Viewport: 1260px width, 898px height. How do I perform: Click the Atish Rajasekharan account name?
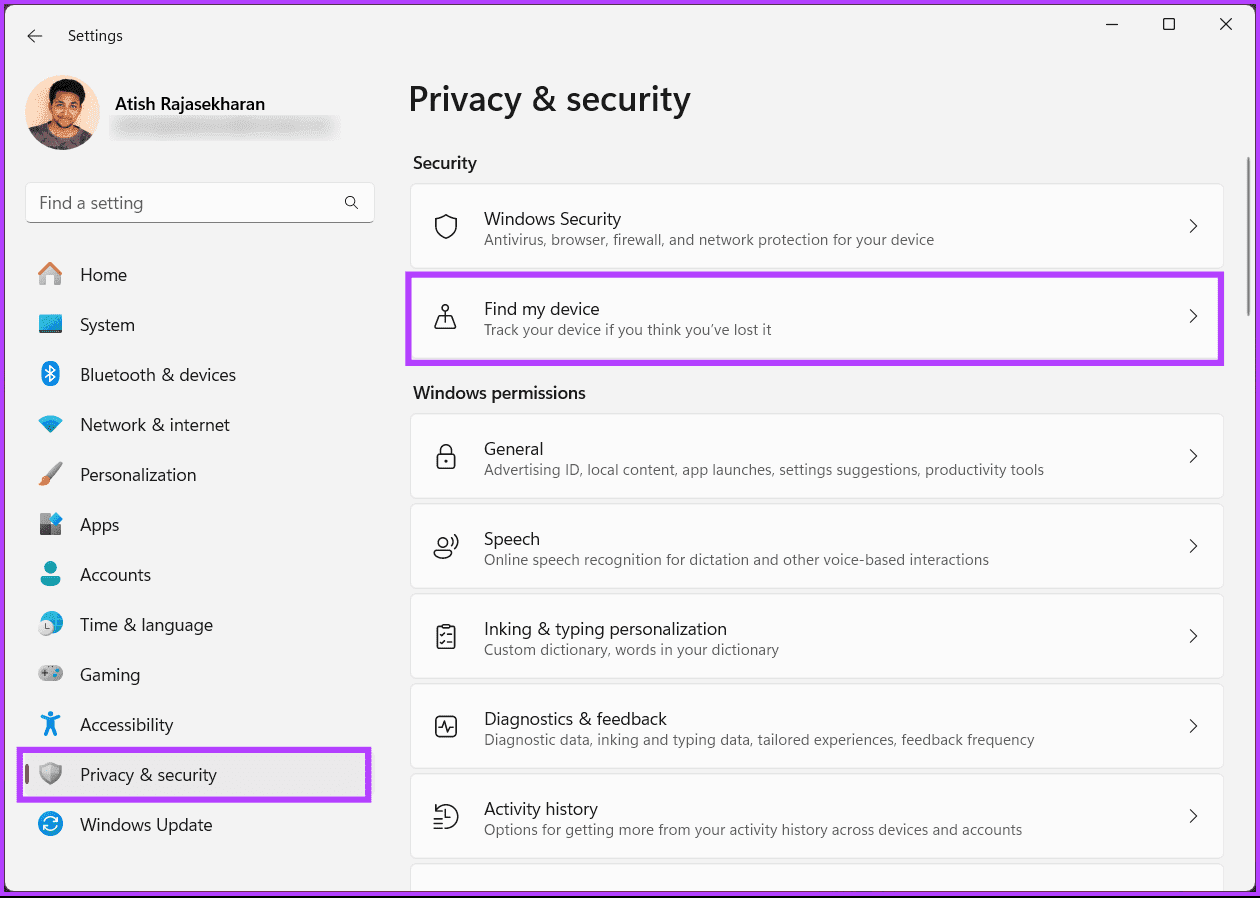click(x=190, y=104)
